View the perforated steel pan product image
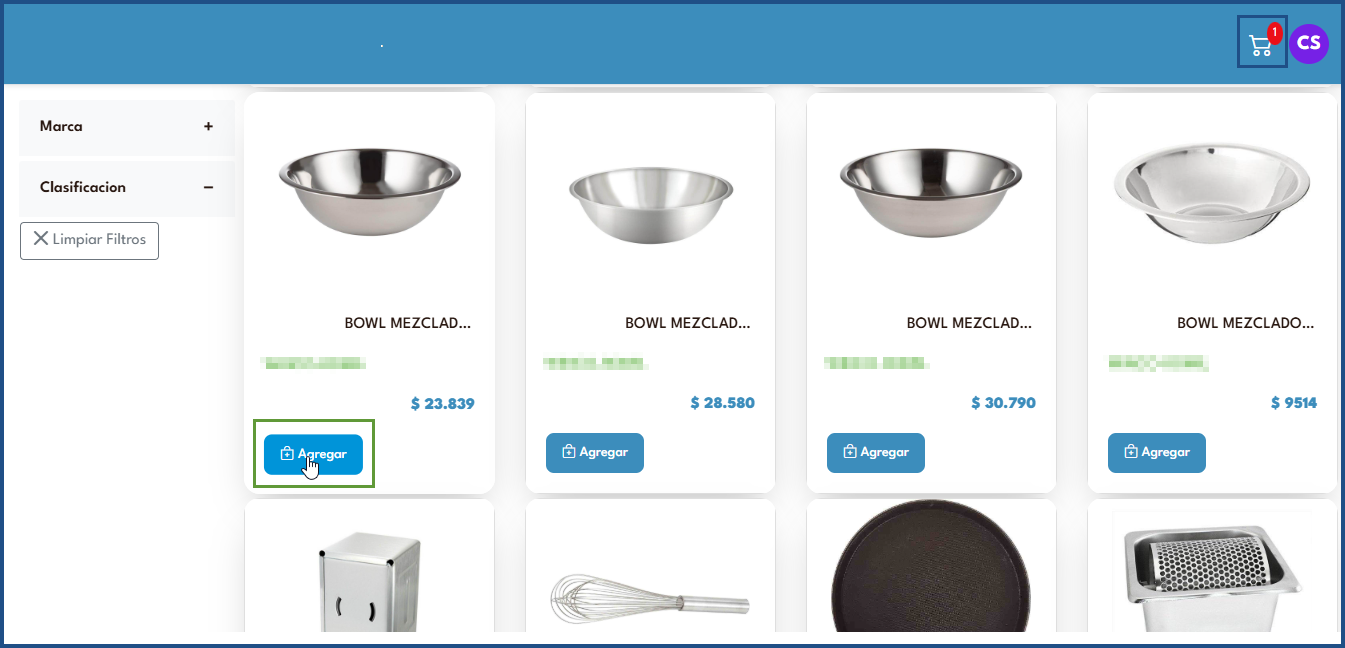1345x648 pixels. (x=1211, y=571)
